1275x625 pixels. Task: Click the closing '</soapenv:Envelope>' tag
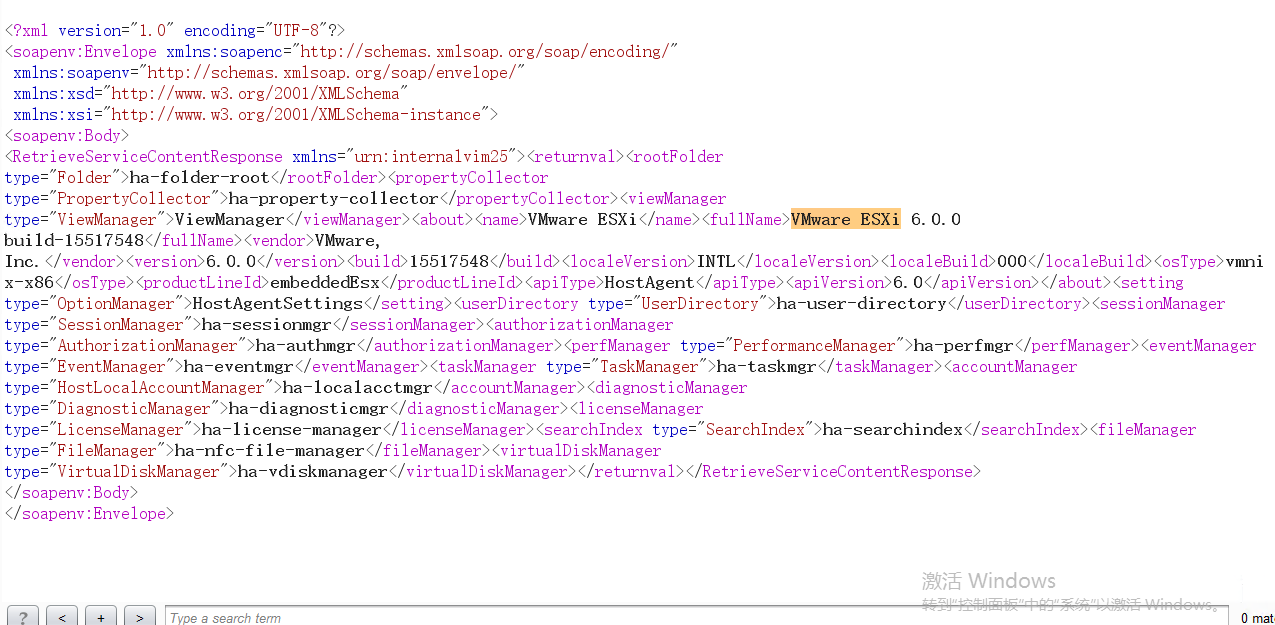pos(89,513)
